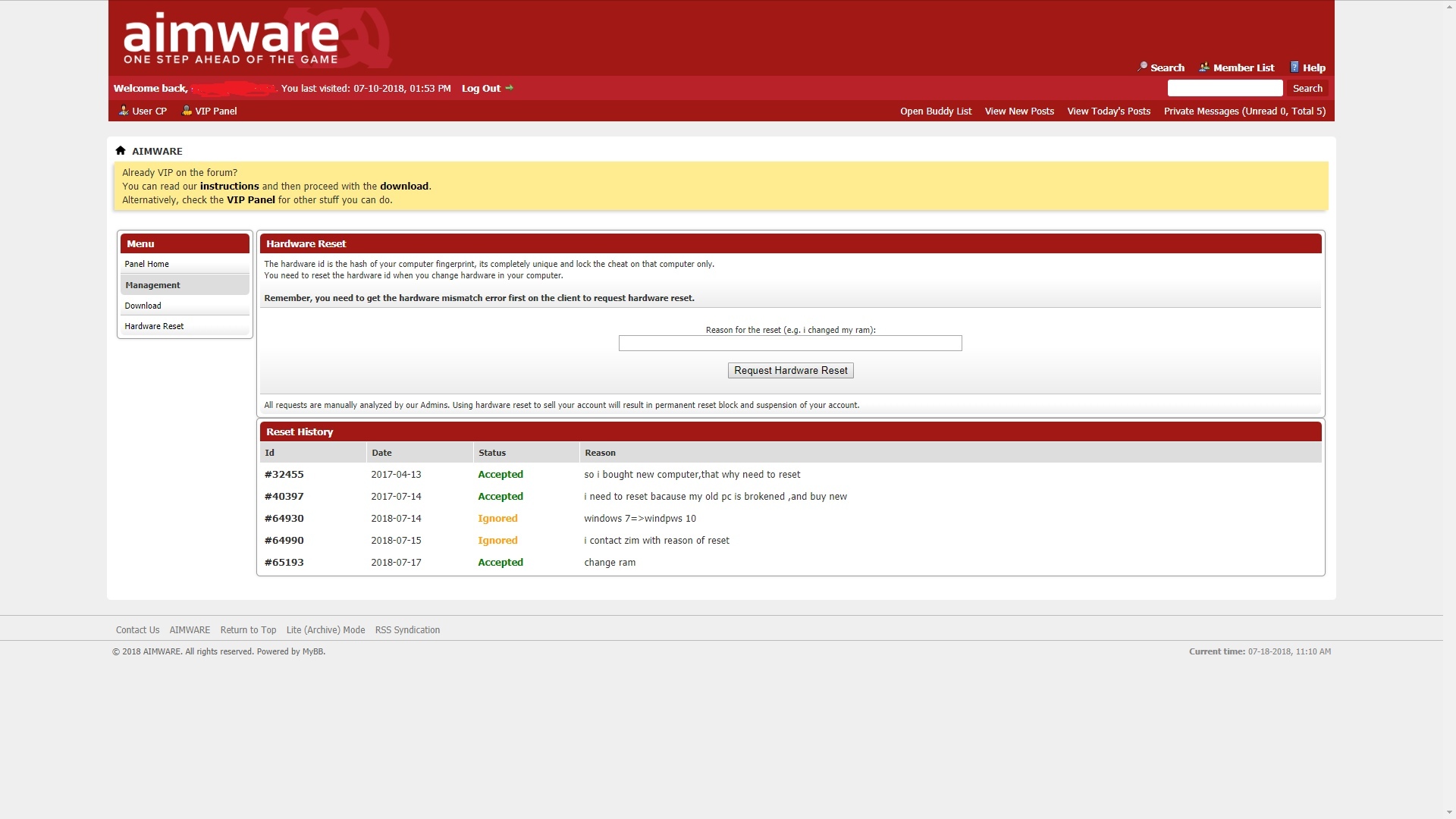Open the Buddy List link
Screen dimensions: 1456x819
(935, 111)
